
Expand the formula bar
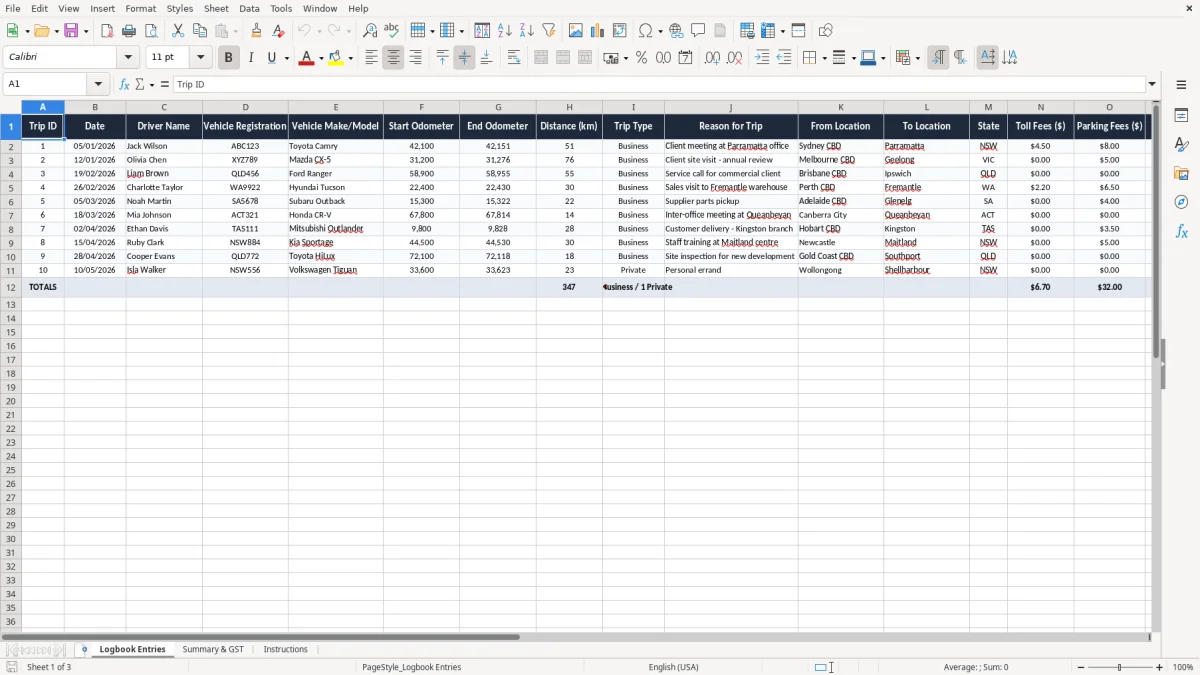click(1152, 85)
